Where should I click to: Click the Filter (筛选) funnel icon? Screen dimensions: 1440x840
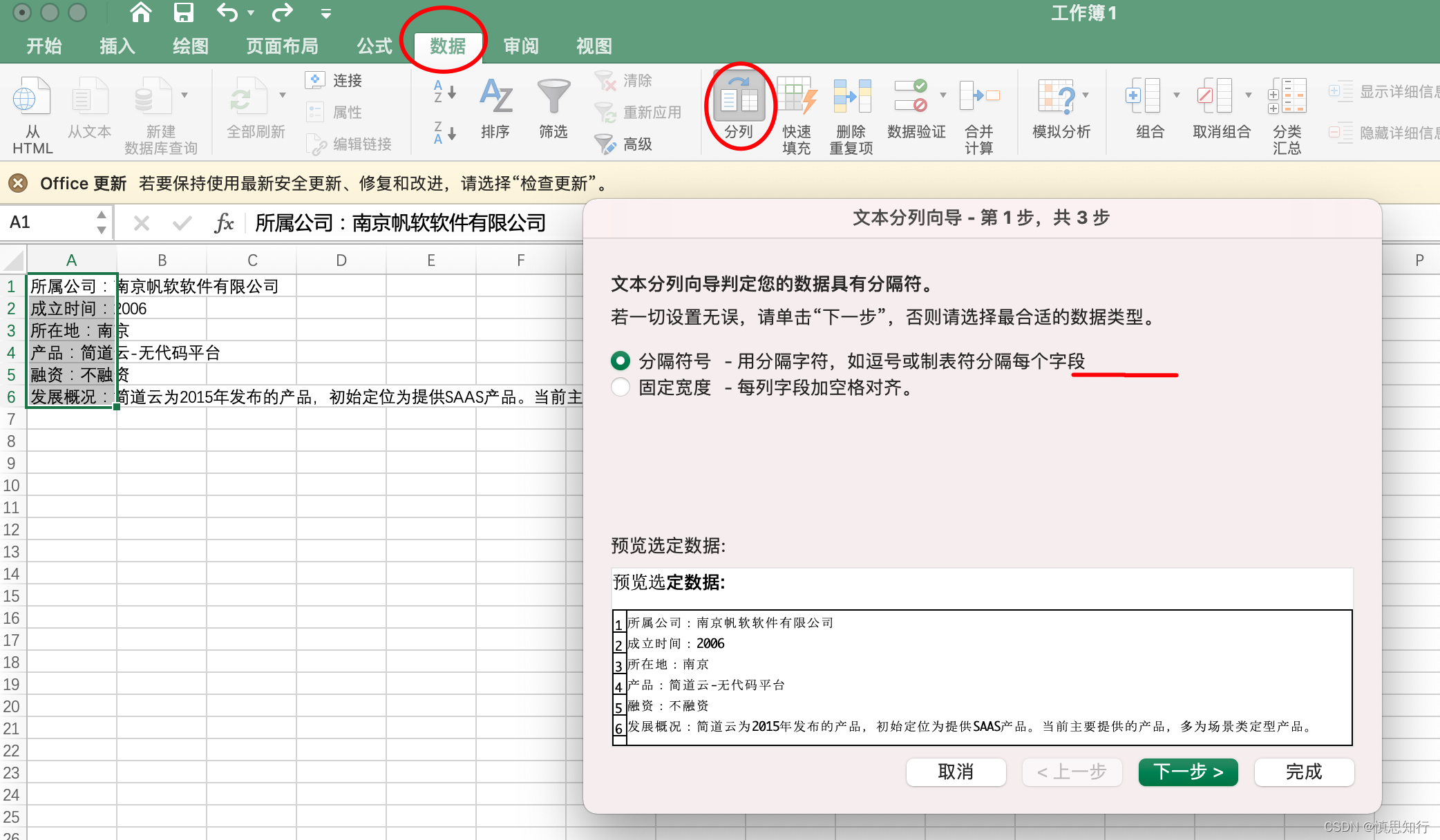553,97
